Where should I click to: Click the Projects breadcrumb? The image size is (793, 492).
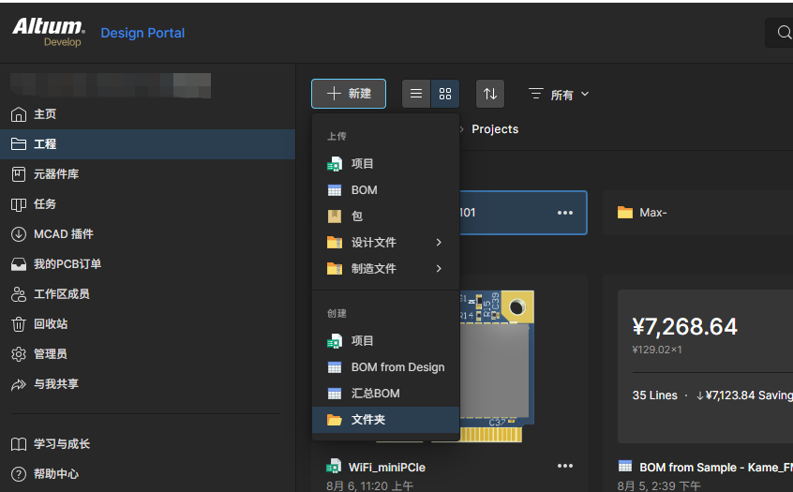(495, 129)
